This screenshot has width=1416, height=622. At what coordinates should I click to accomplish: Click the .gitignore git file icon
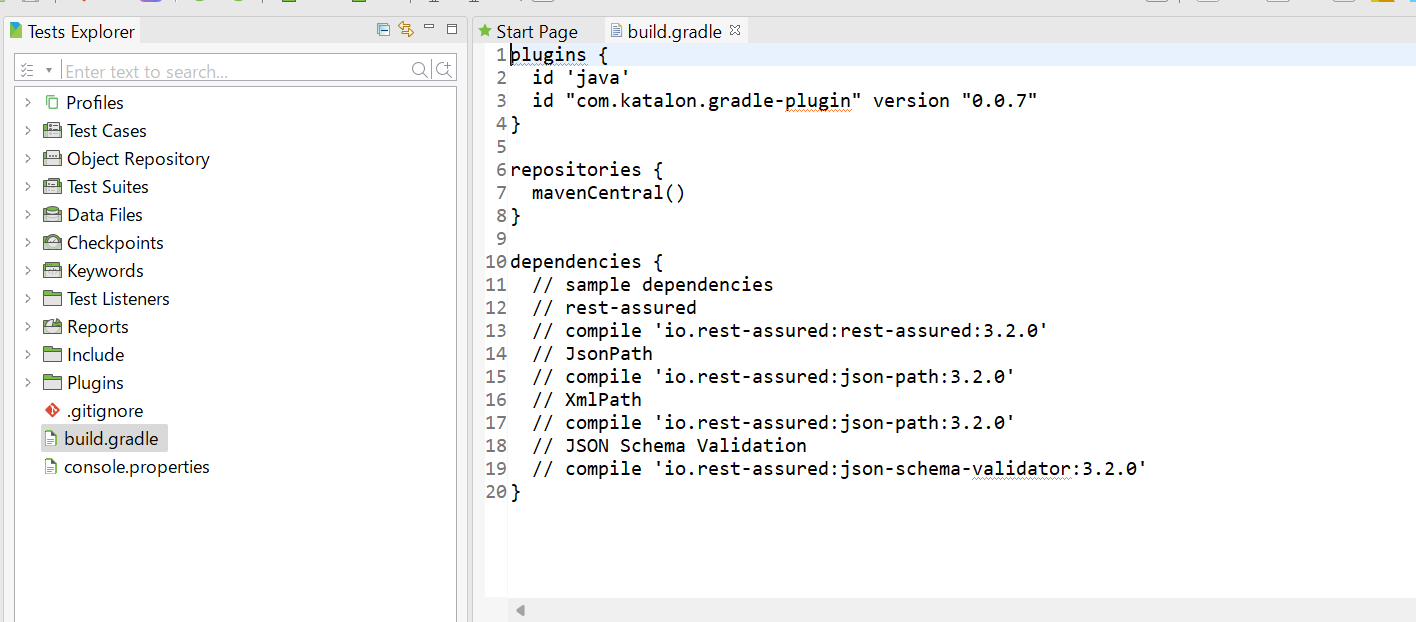click(x=52, y=410)
